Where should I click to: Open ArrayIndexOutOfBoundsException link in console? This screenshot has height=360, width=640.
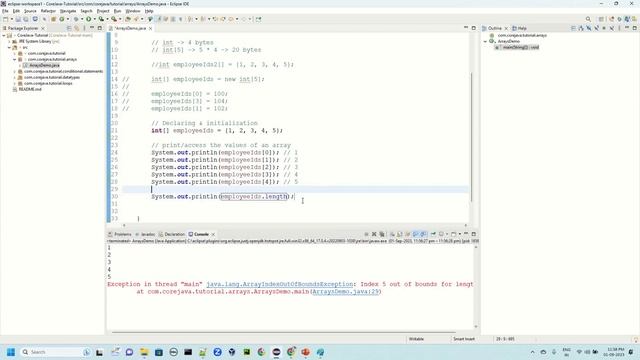280,284
